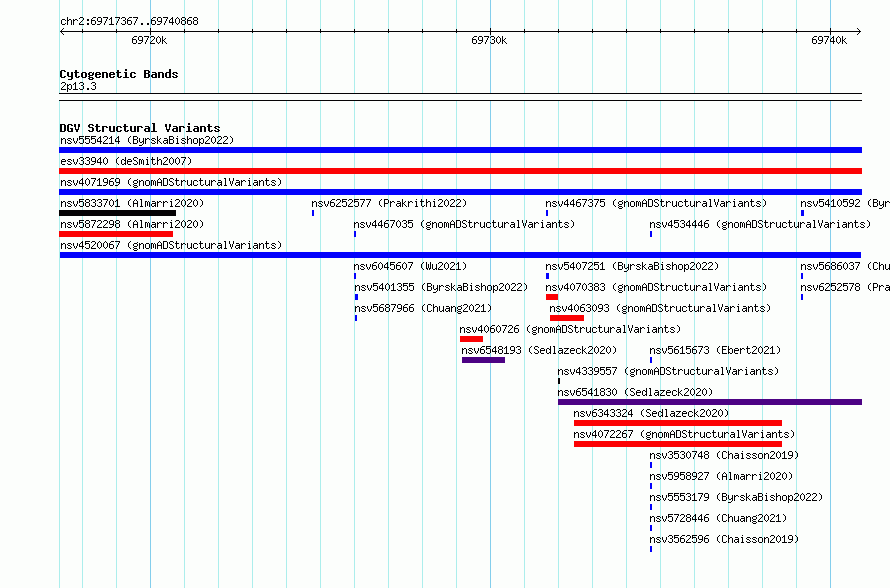The image size is (890, 588).
Task: Click the nsv5554214 (ByrskaBishop2022) variant label
Action: 147,140
